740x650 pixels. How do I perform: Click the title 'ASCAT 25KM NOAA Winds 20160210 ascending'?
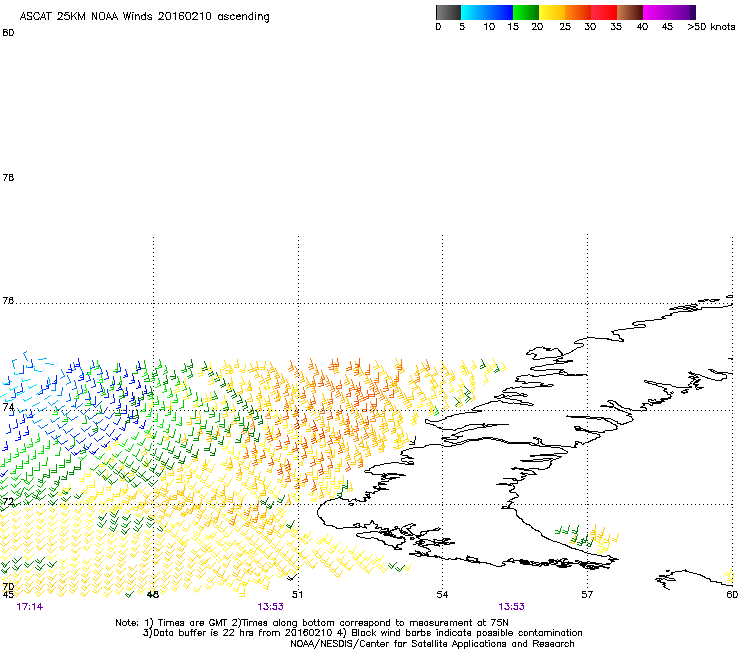(x=144, y=17)
